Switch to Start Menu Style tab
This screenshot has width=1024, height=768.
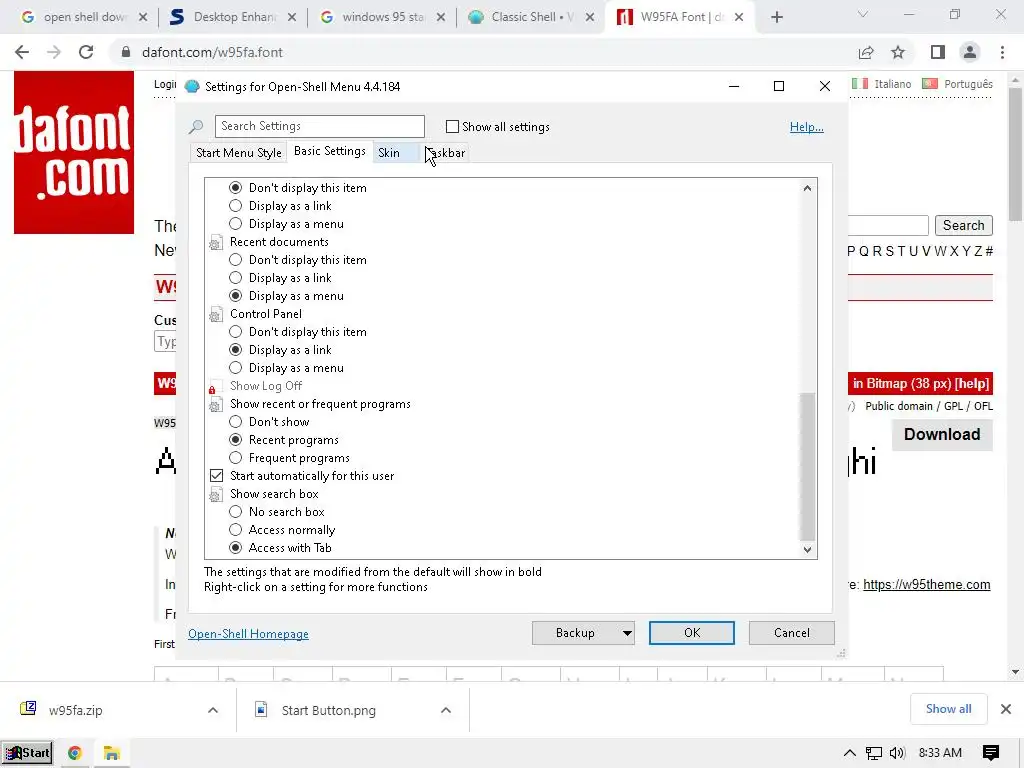coord(238,153)
